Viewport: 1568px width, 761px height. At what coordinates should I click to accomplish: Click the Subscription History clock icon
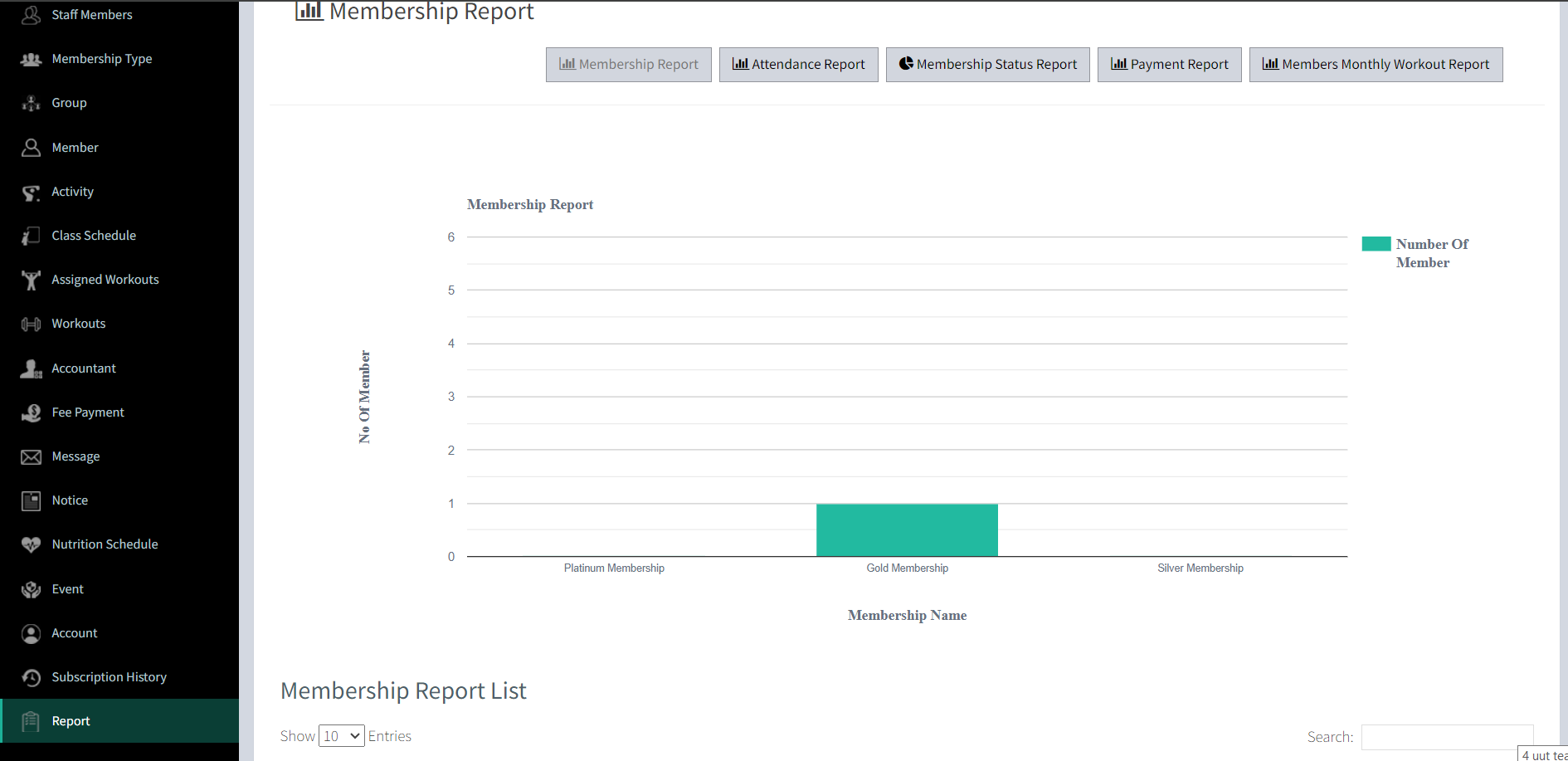click(31, 677)
